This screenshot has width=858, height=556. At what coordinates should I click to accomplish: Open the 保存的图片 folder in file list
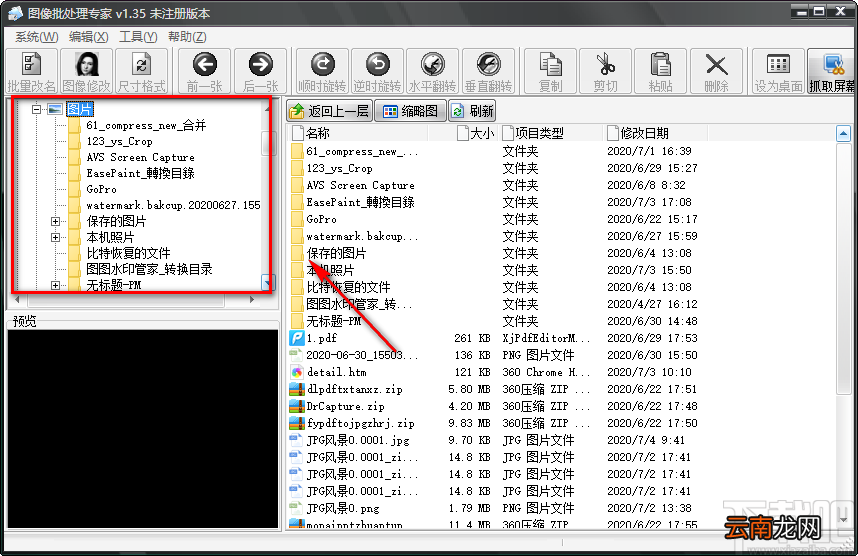[x=336, y=253]
